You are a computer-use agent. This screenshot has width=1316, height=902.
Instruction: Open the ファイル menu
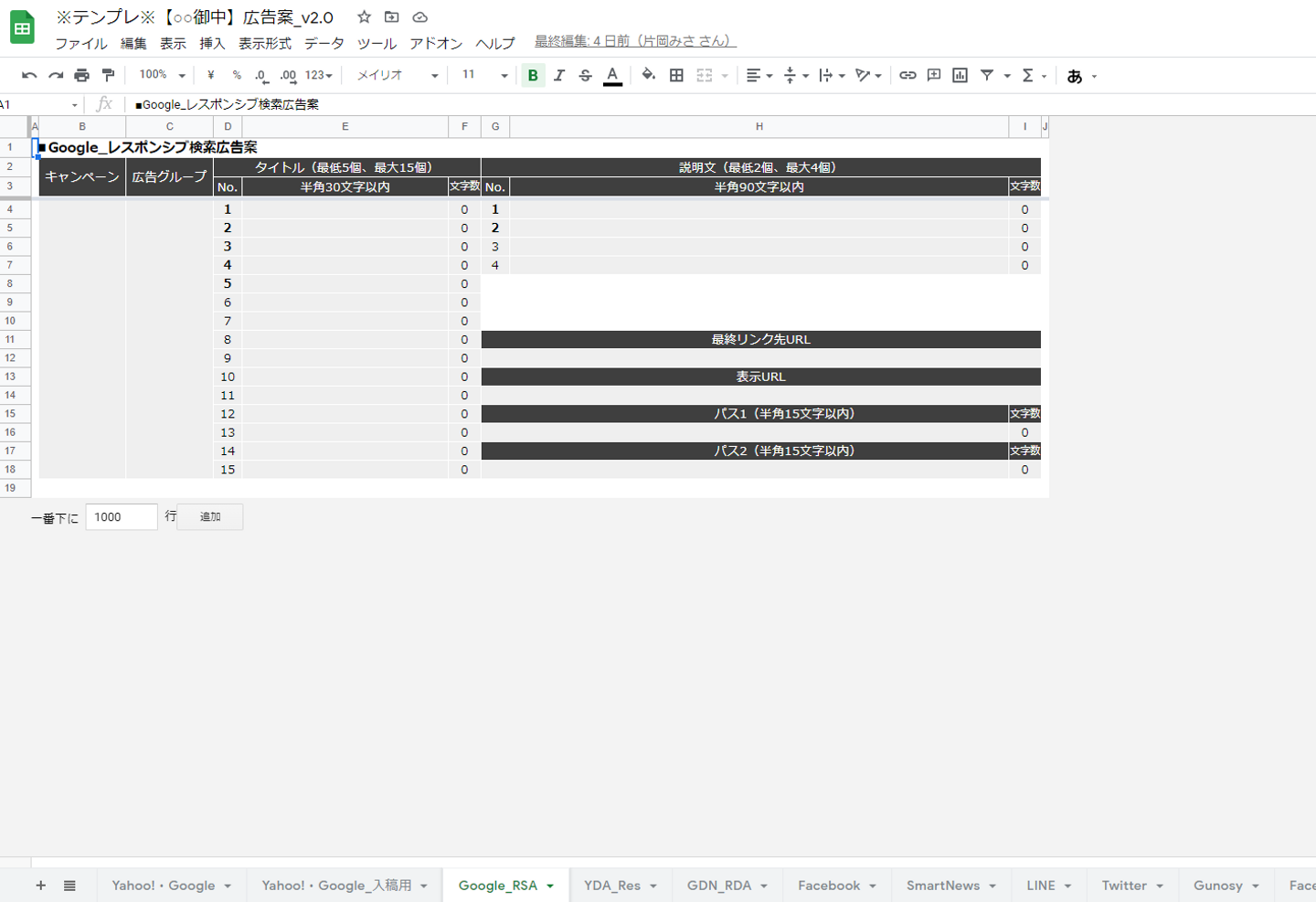point(81,43)
